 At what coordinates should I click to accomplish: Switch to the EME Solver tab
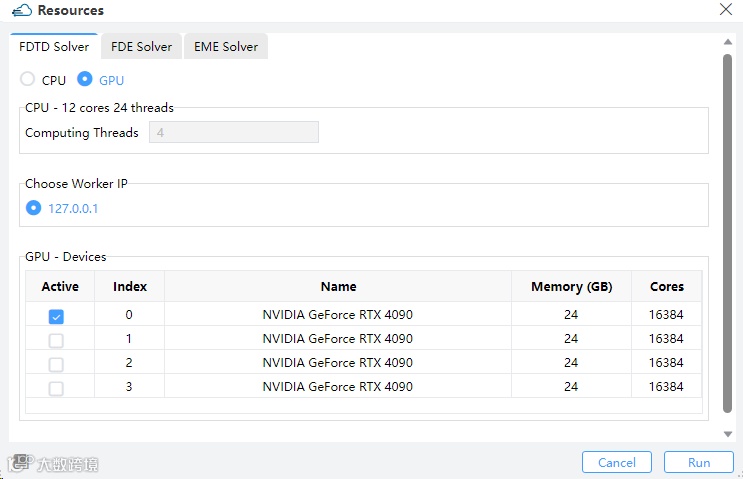[226, 47]
